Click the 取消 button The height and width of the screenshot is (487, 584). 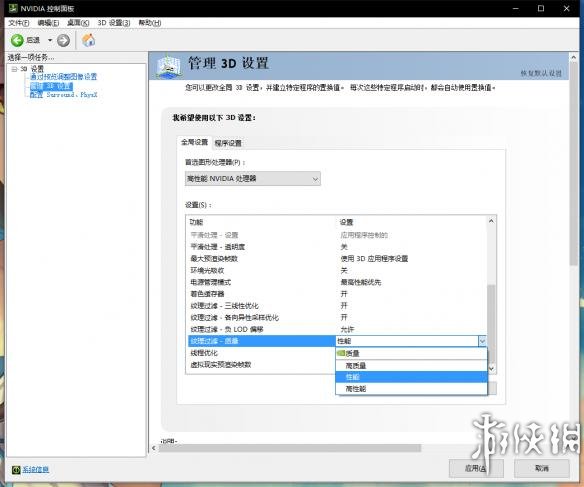coord(542,468)
